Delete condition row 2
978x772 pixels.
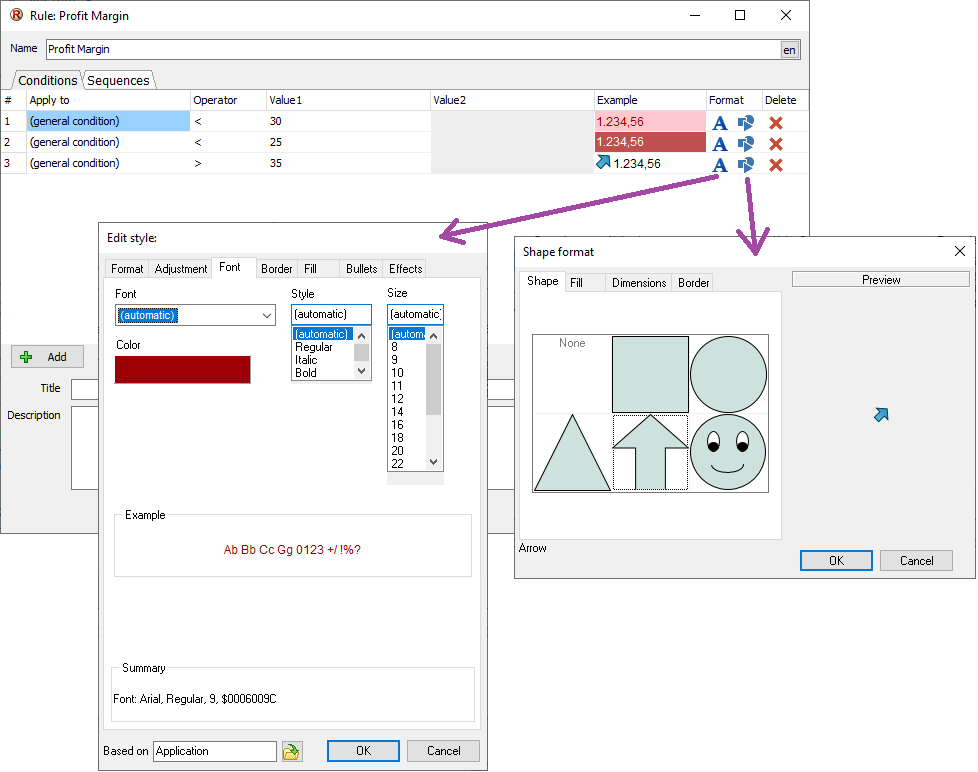776,144
